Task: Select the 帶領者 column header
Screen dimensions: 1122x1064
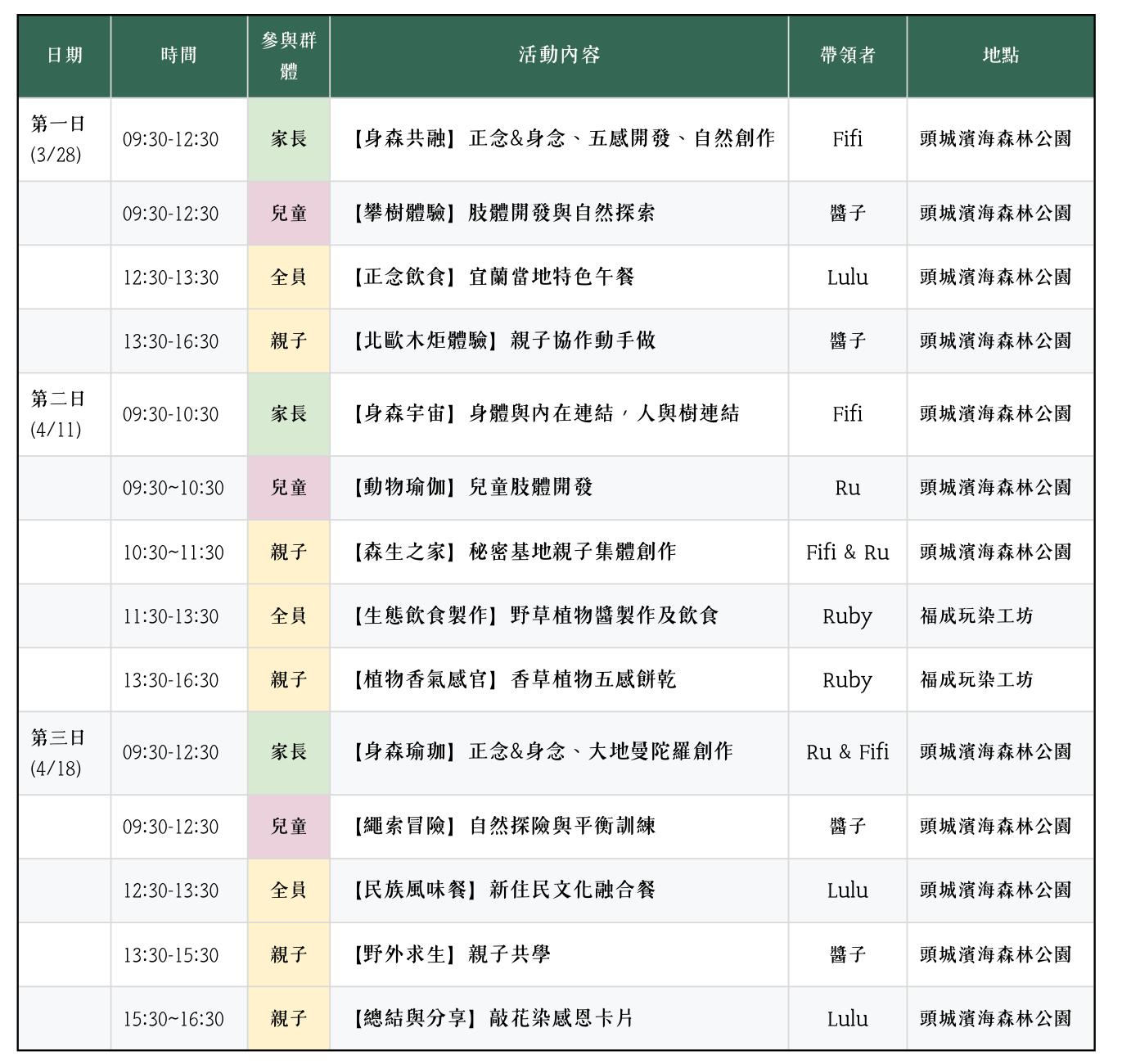Action: (x=847, y=56)
